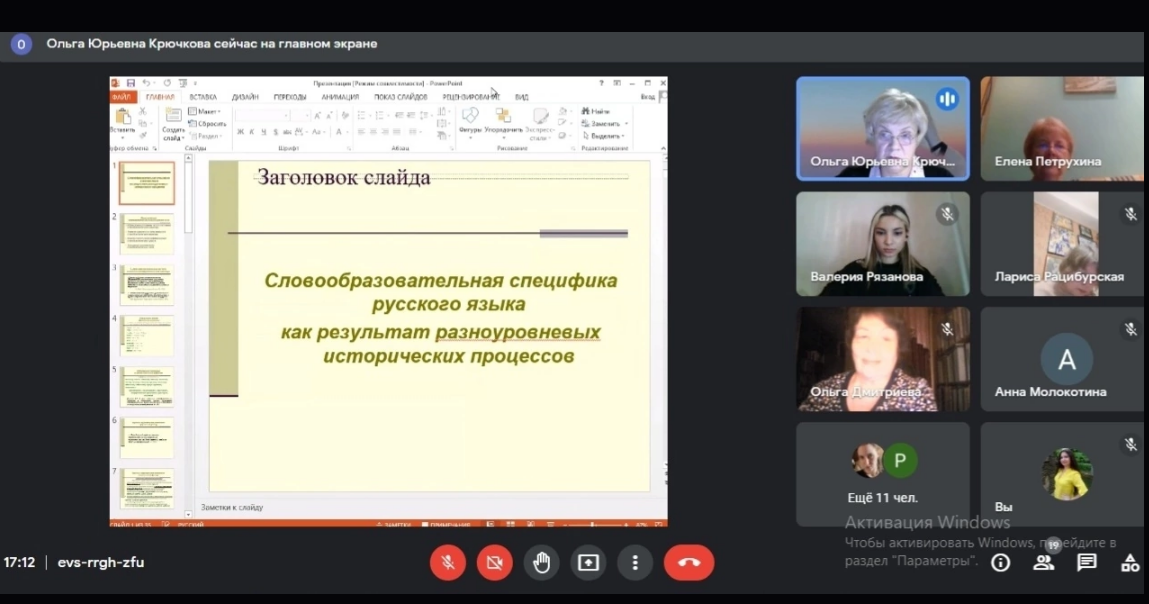Viewport: 1149px width, 604px height.
Task: Switch to the АНИМАЦИЯ ribbon tab
Action: tap(340, 97)
